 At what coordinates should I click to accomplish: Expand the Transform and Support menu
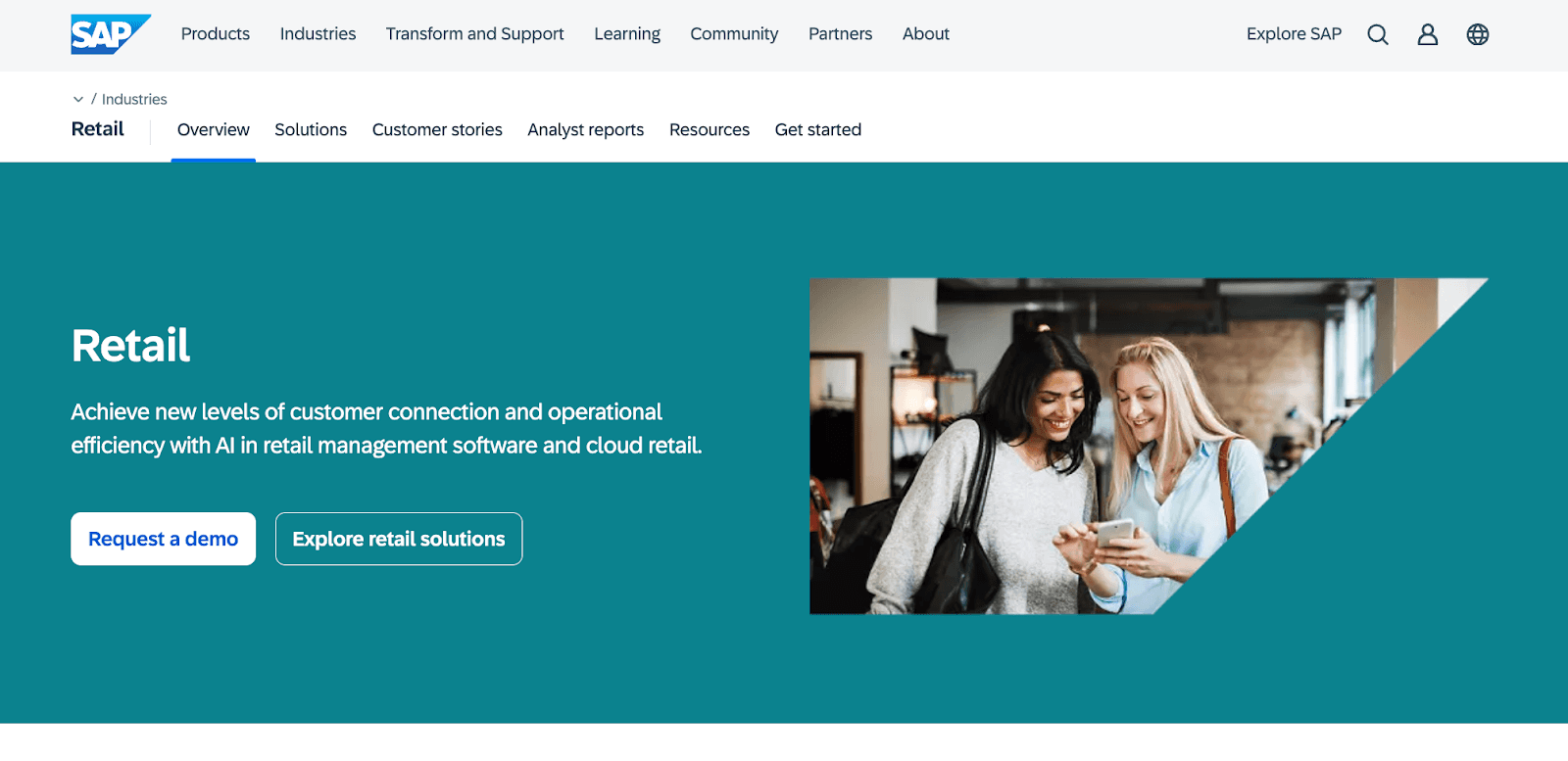475,34
